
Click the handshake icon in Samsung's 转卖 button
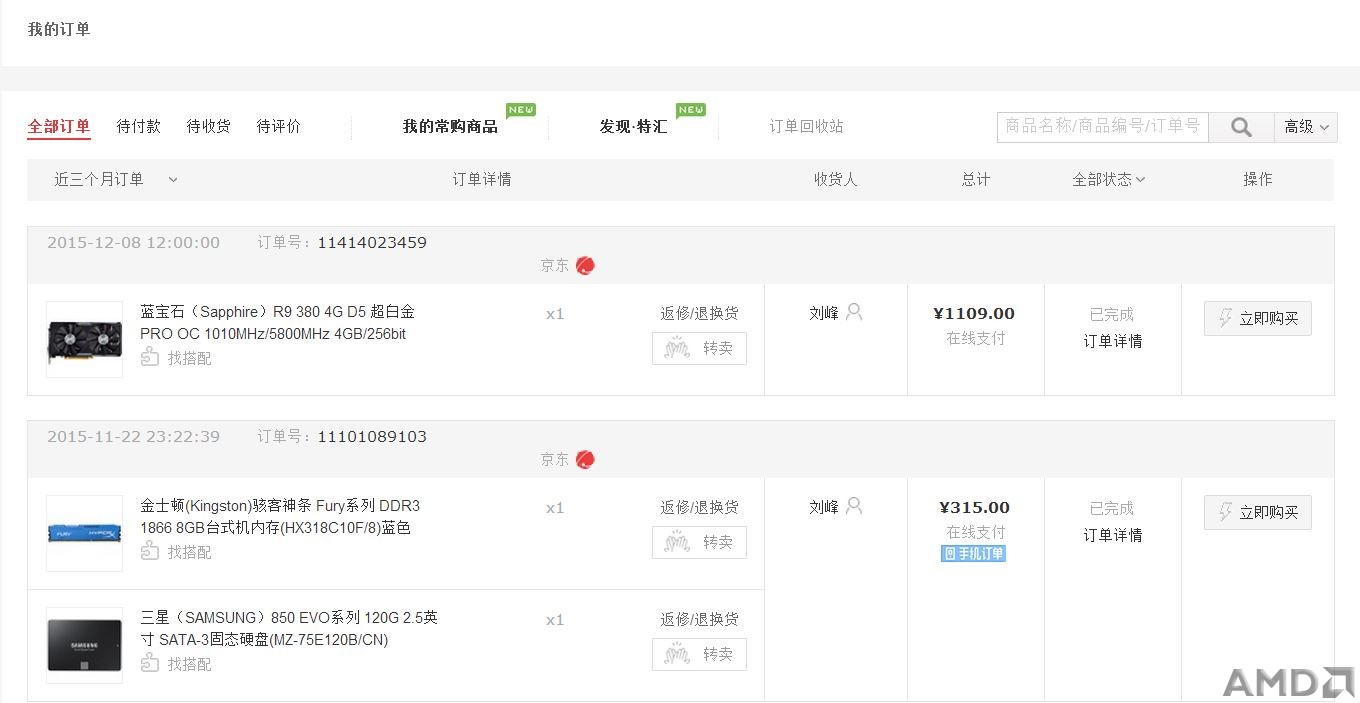click(x=677, y=655)
